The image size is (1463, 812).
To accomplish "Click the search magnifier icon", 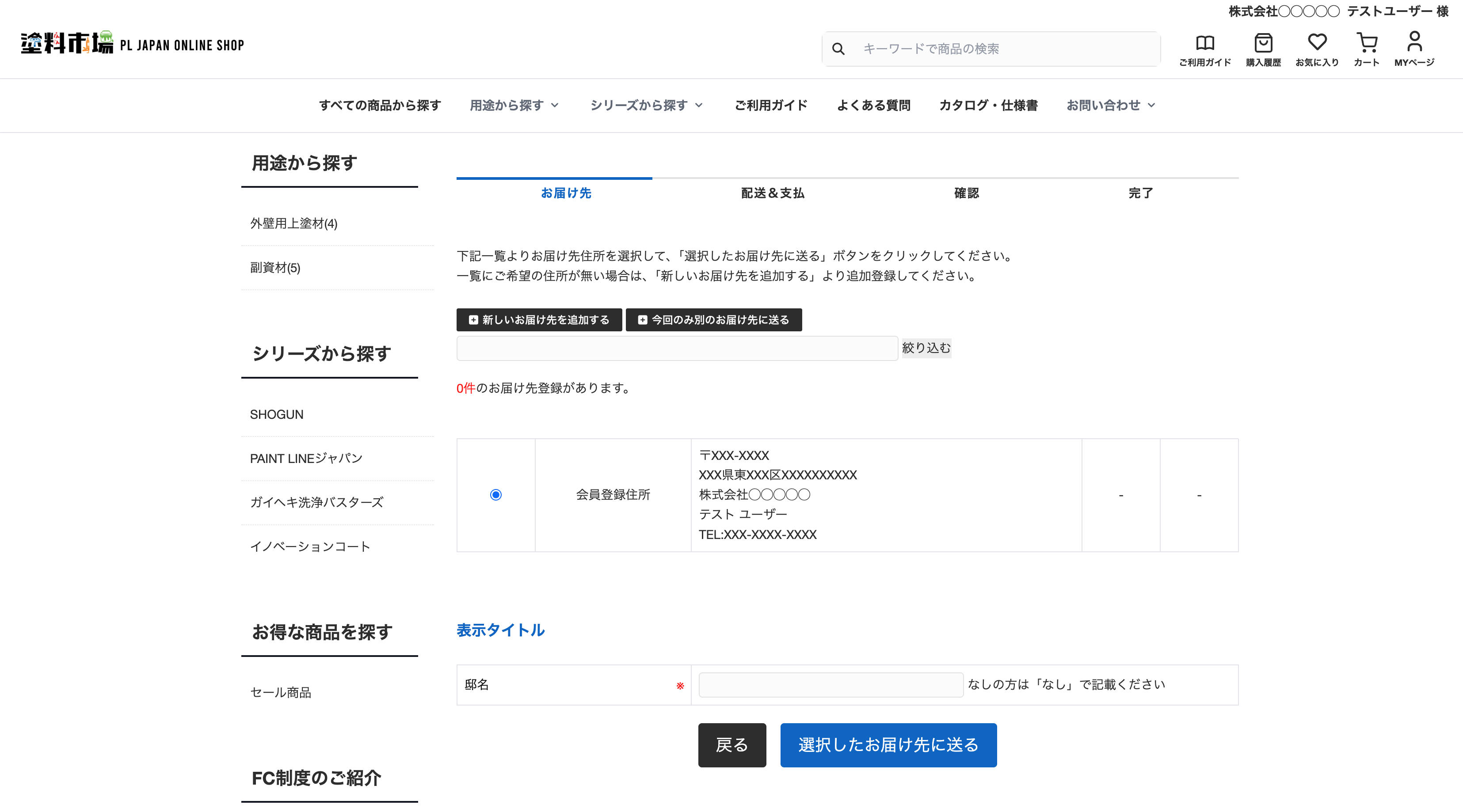I will point(838,49).
